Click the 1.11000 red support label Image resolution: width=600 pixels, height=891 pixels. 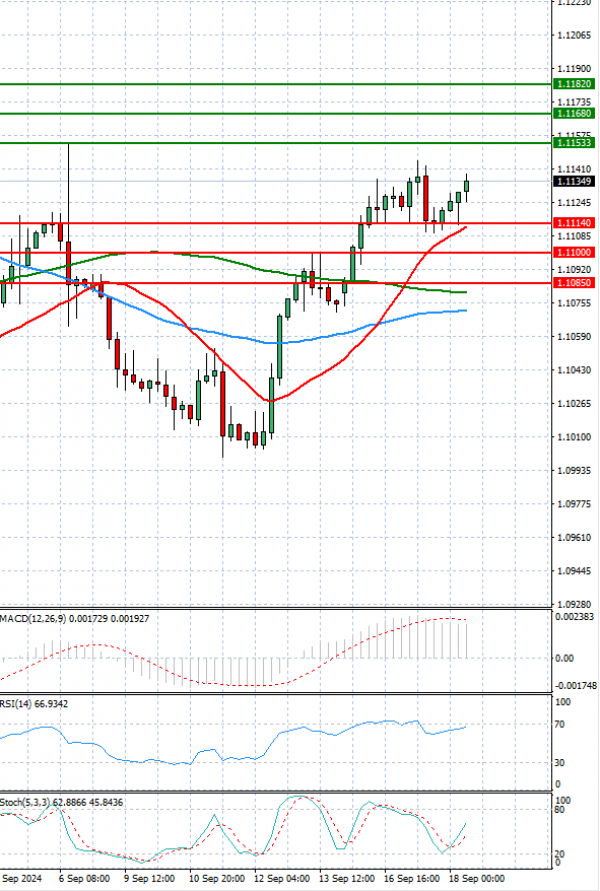click(574, 252)
